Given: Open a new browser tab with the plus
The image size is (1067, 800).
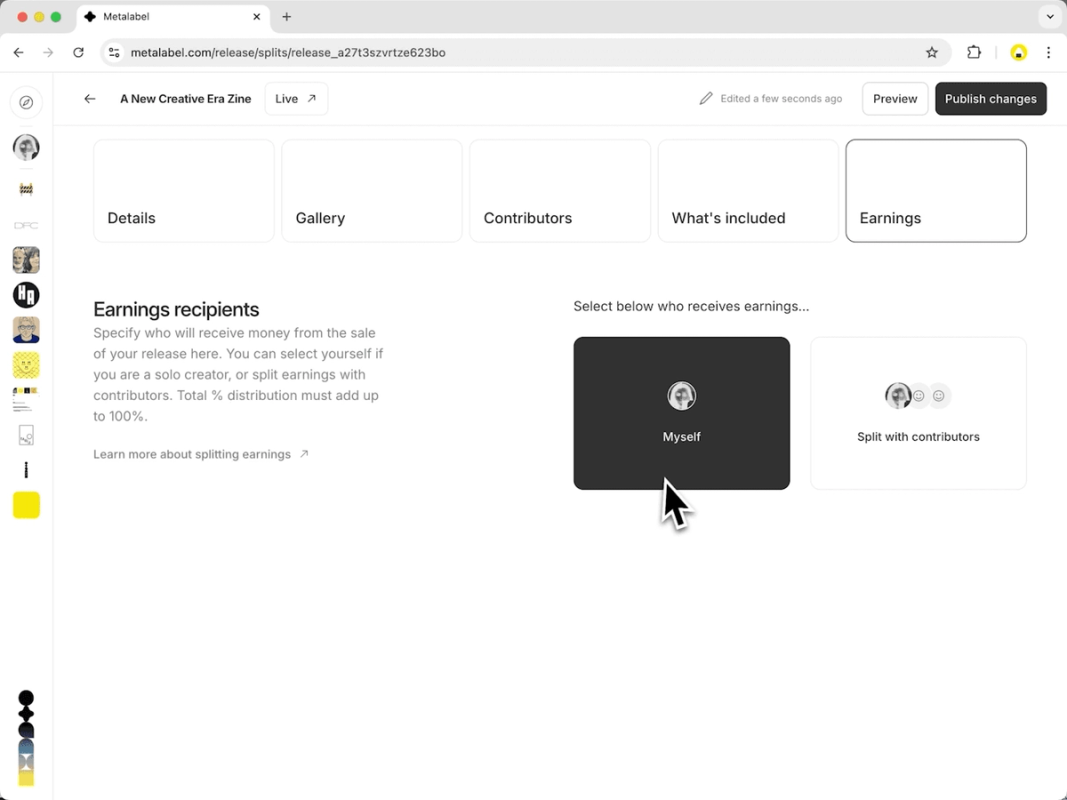Looking at the screenshot, I should [286, 16].
